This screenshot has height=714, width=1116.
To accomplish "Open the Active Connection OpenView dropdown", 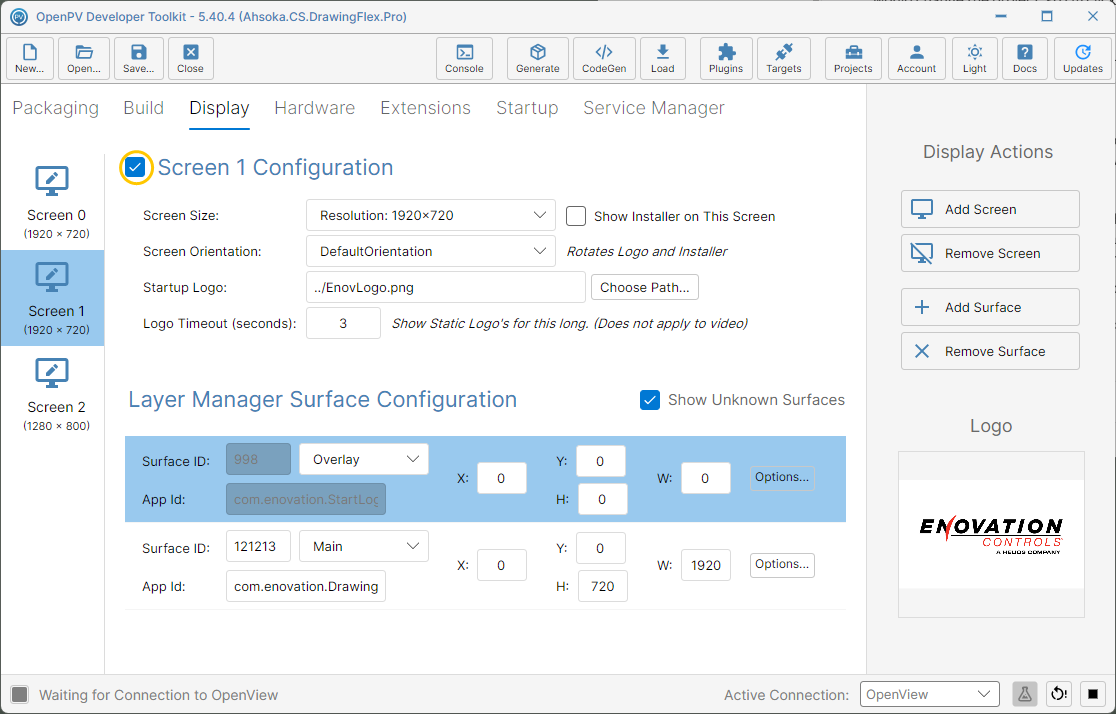I will 930,694.
